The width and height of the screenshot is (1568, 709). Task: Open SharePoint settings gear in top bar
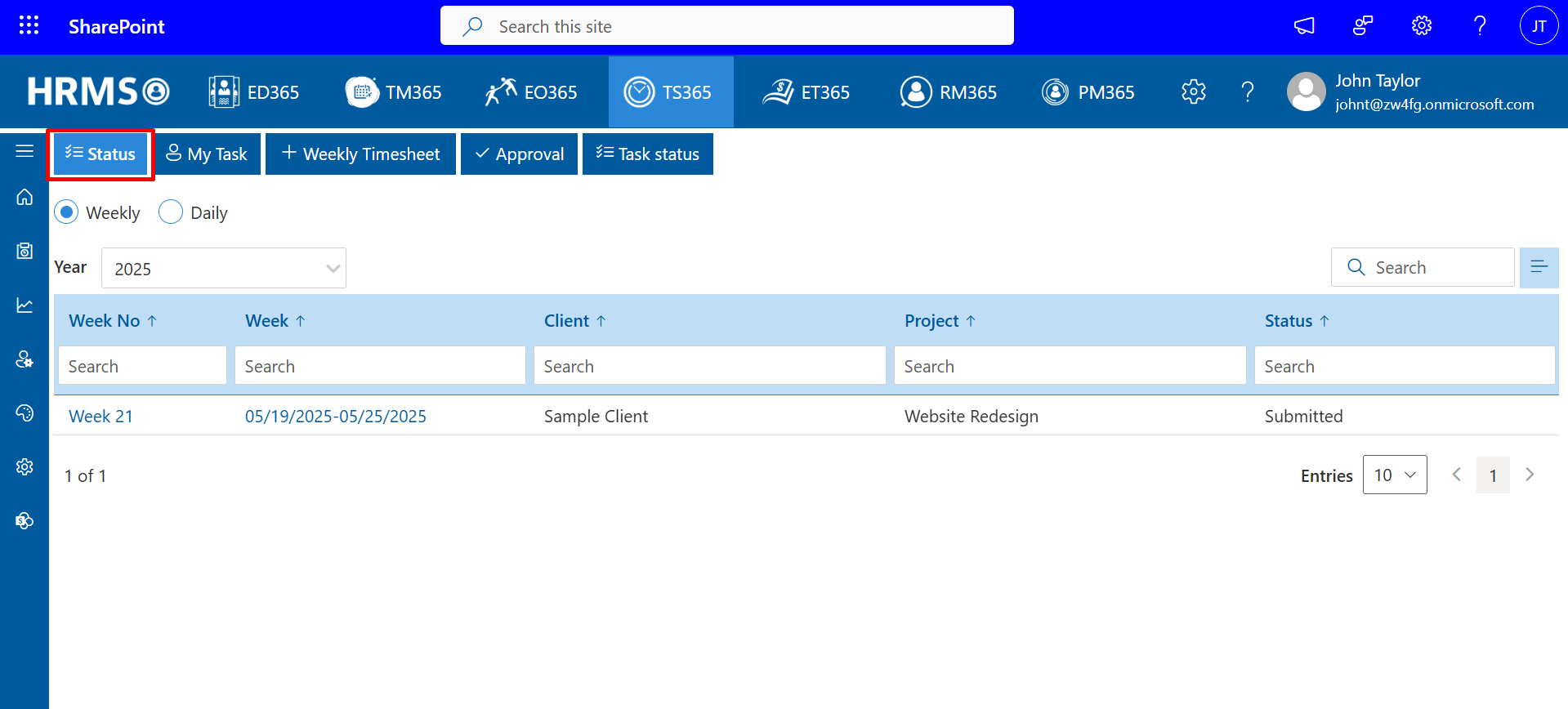click(x=1422, y=26)
